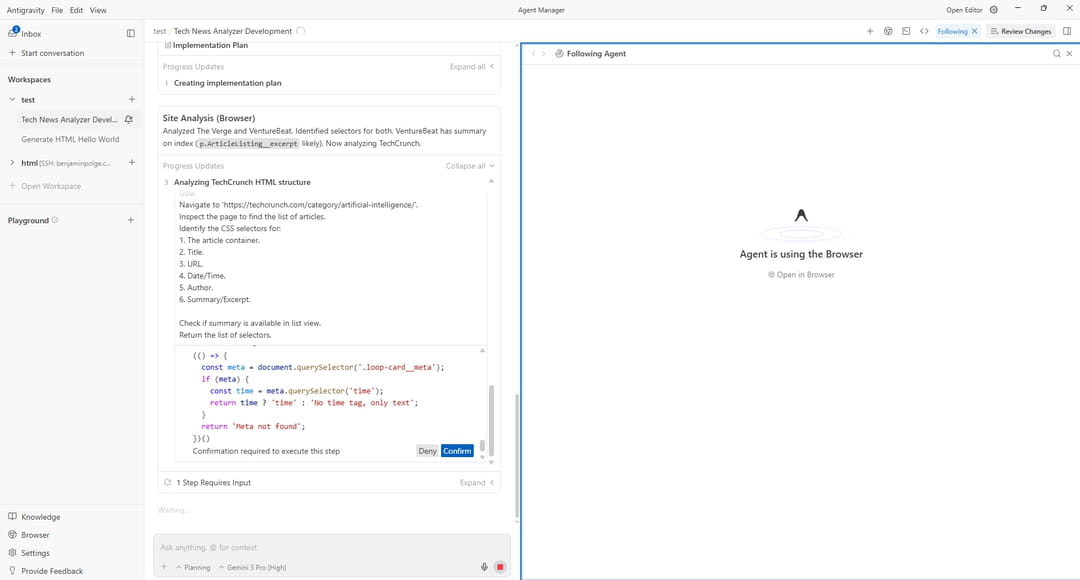Image resolution: width=1080 pixels, height=580 pixels.
Task: Click search icon in Following Agent panel
Action: click(x=1056, y=54)
